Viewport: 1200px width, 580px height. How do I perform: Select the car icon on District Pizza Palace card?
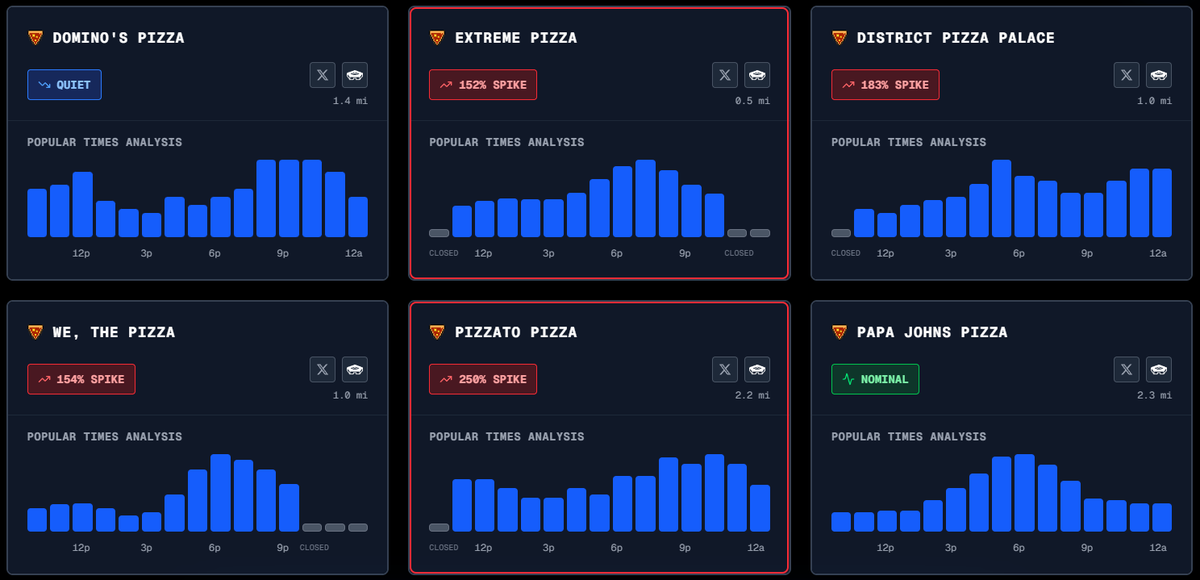click(1159, 75)
